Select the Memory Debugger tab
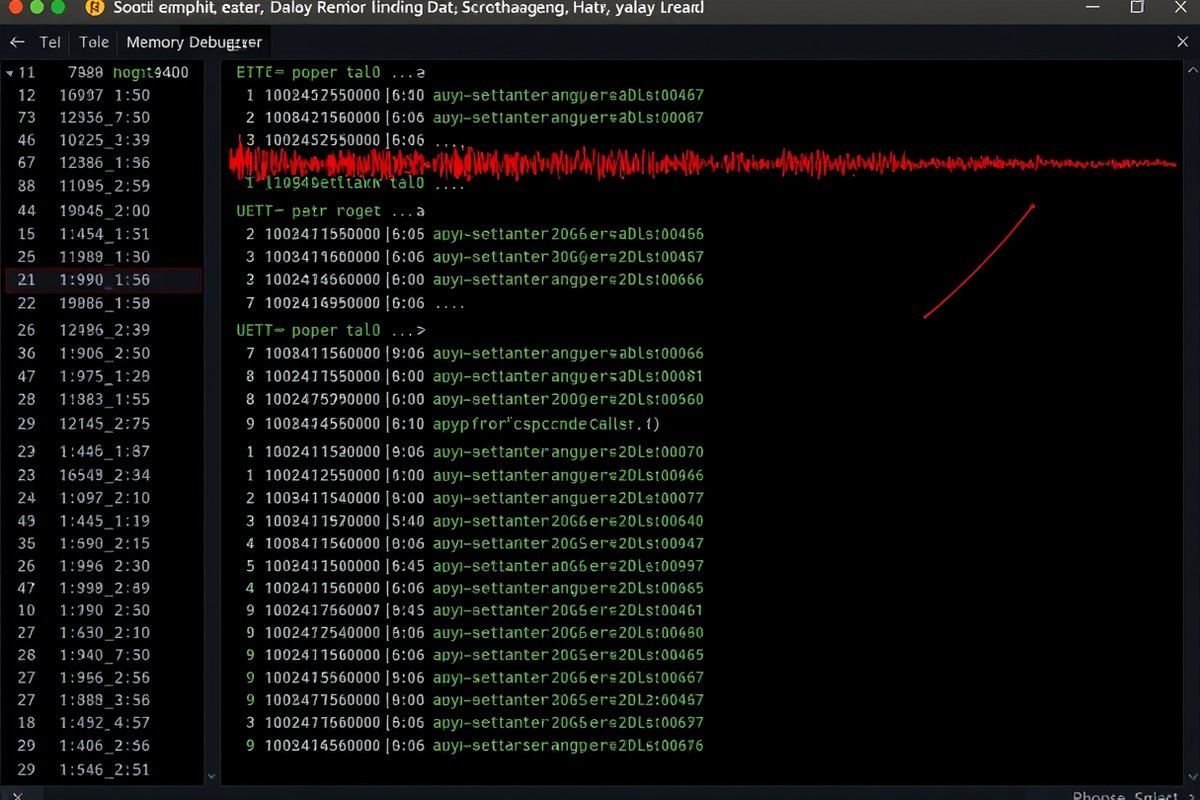The height and width of the screenshot is (800, 1200). 194,42
